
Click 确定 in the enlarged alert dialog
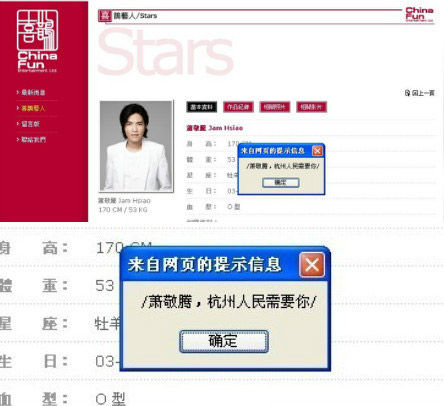pyautogui.click(x=224, y=341)
